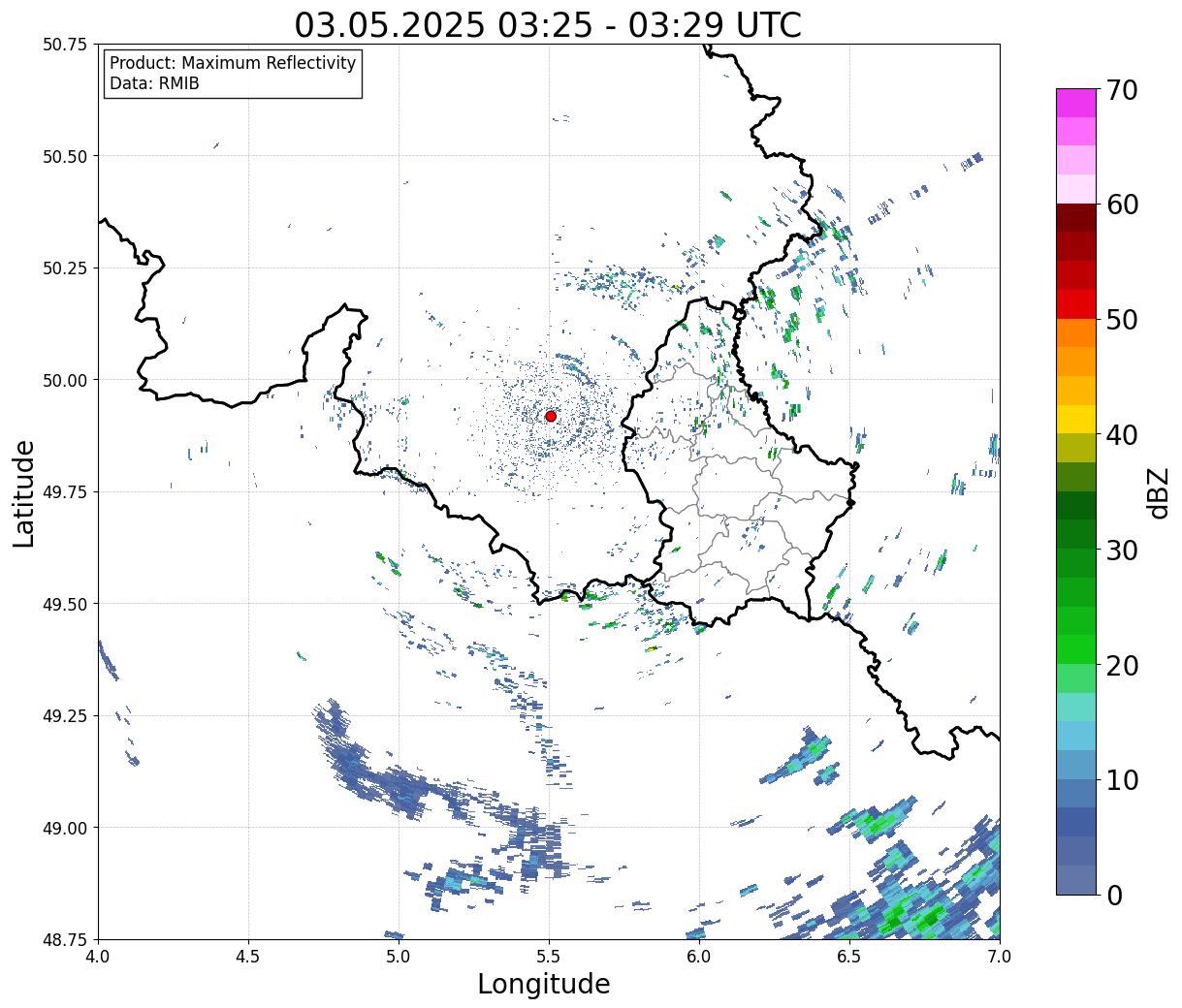
Task: Click the orange swatch above 50
Action: (1076, 333)
